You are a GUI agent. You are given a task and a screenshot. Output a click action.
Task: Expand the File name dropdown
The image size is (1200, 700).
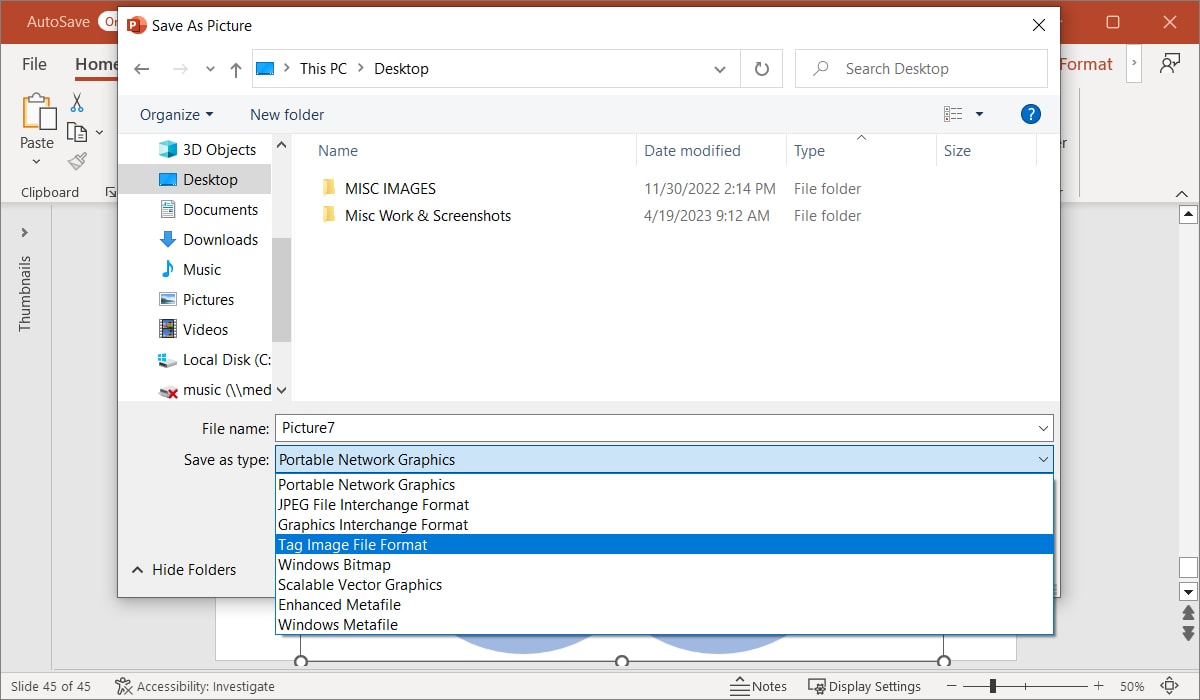pos(1044,428)
